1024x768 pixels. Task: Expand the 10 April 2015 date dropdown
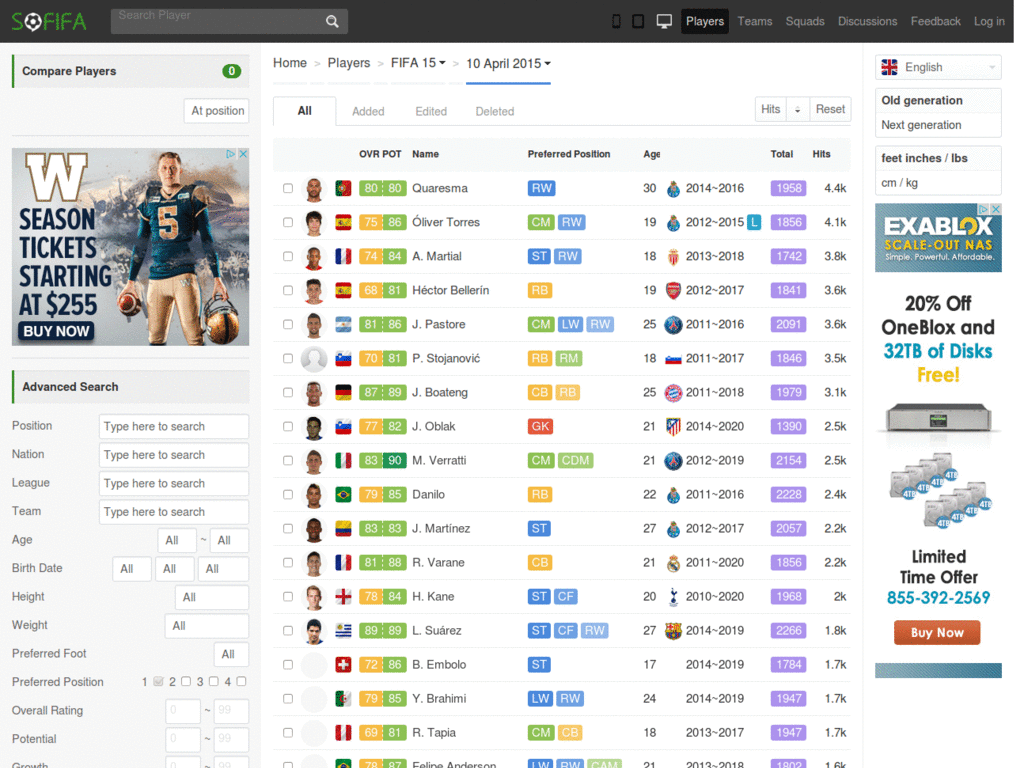[508, 63]
